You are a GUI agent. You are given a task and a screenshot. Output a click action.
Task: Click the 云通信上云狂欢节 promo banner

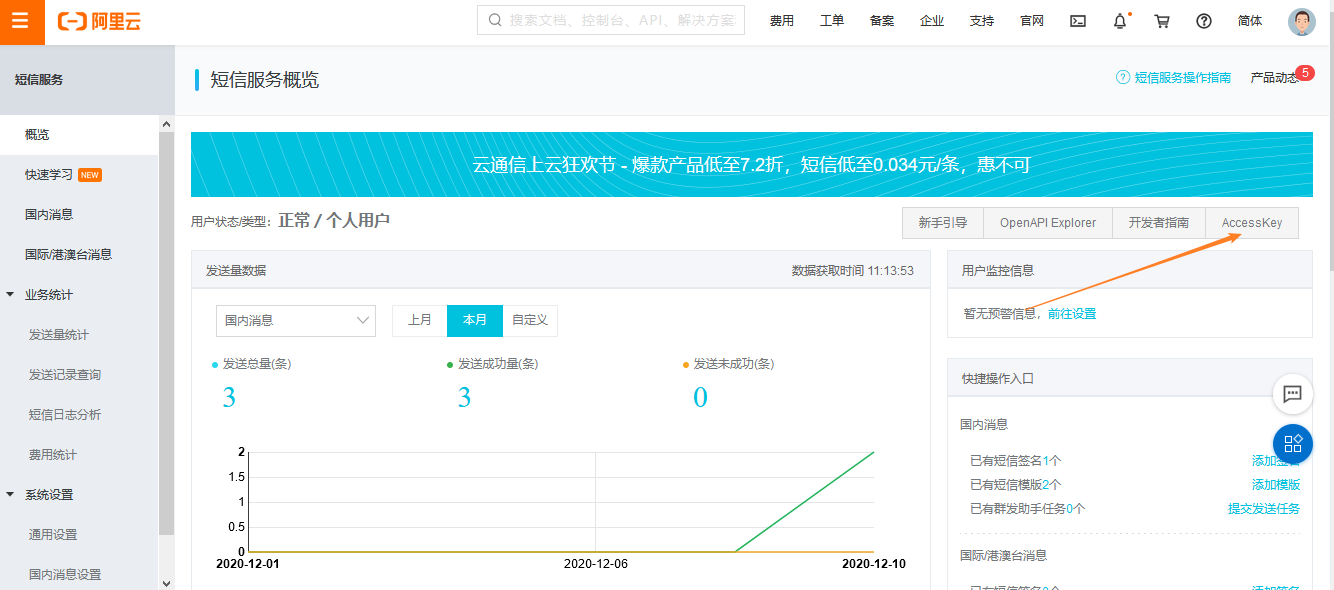752,164
